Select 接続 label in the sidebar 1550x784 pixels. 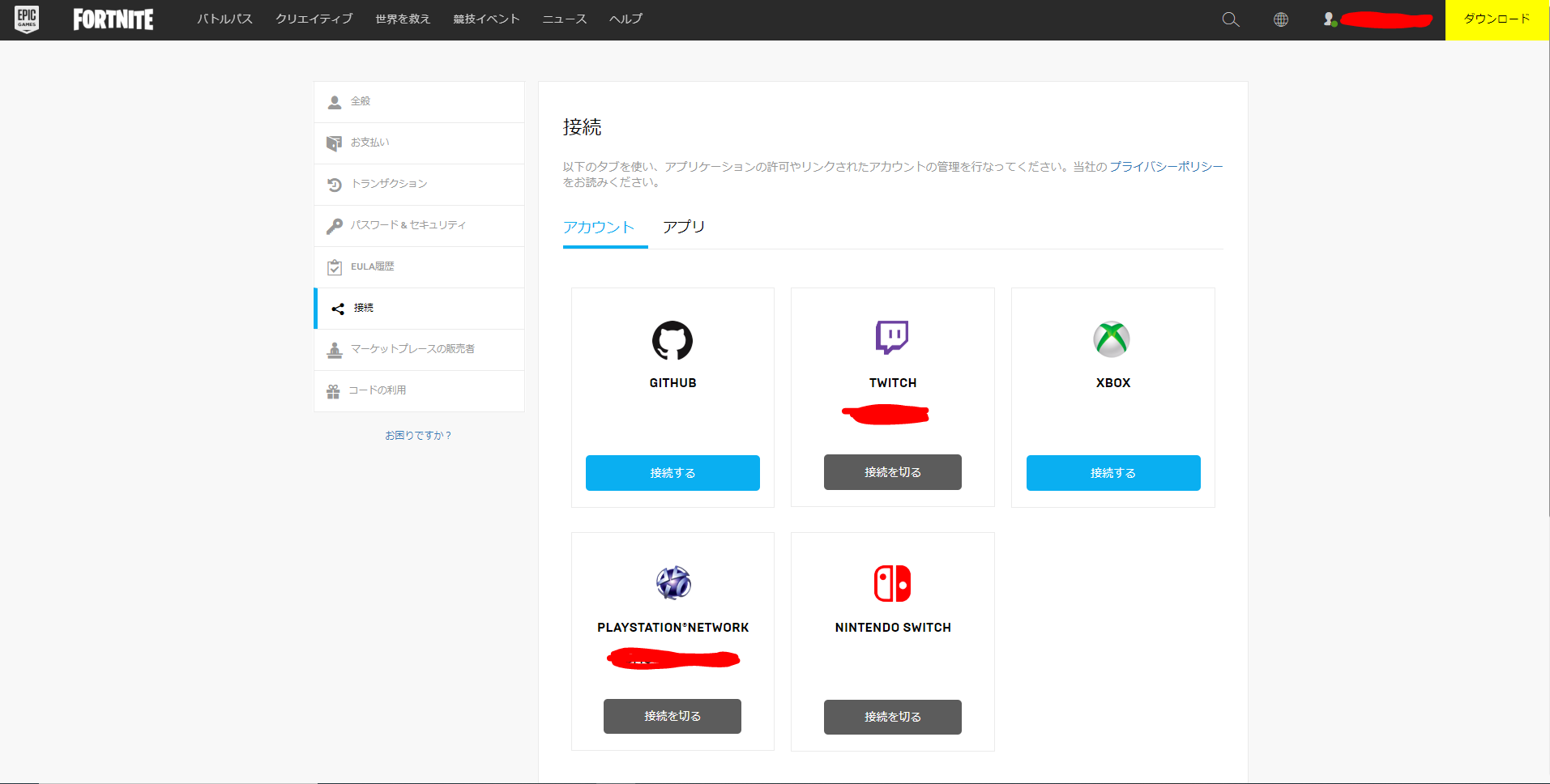pos(364,308)
